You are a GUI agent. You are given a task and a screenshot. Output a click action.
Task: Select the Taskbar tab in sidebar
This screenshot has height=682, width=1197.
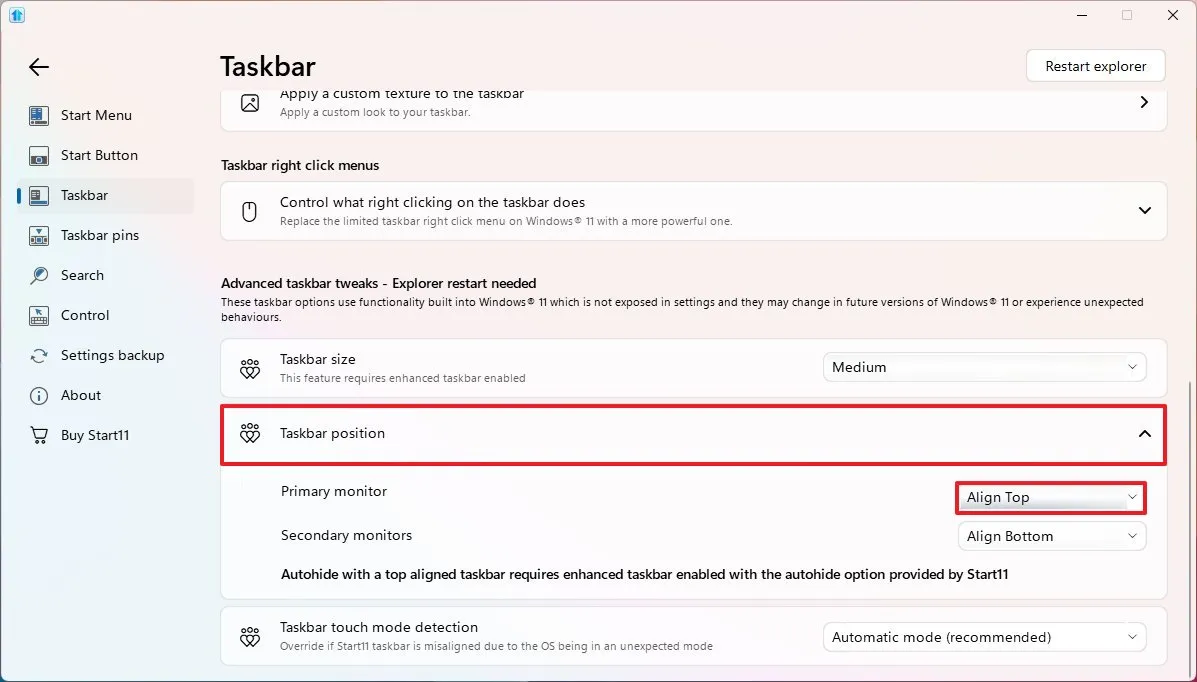click(x=84, y=196)
